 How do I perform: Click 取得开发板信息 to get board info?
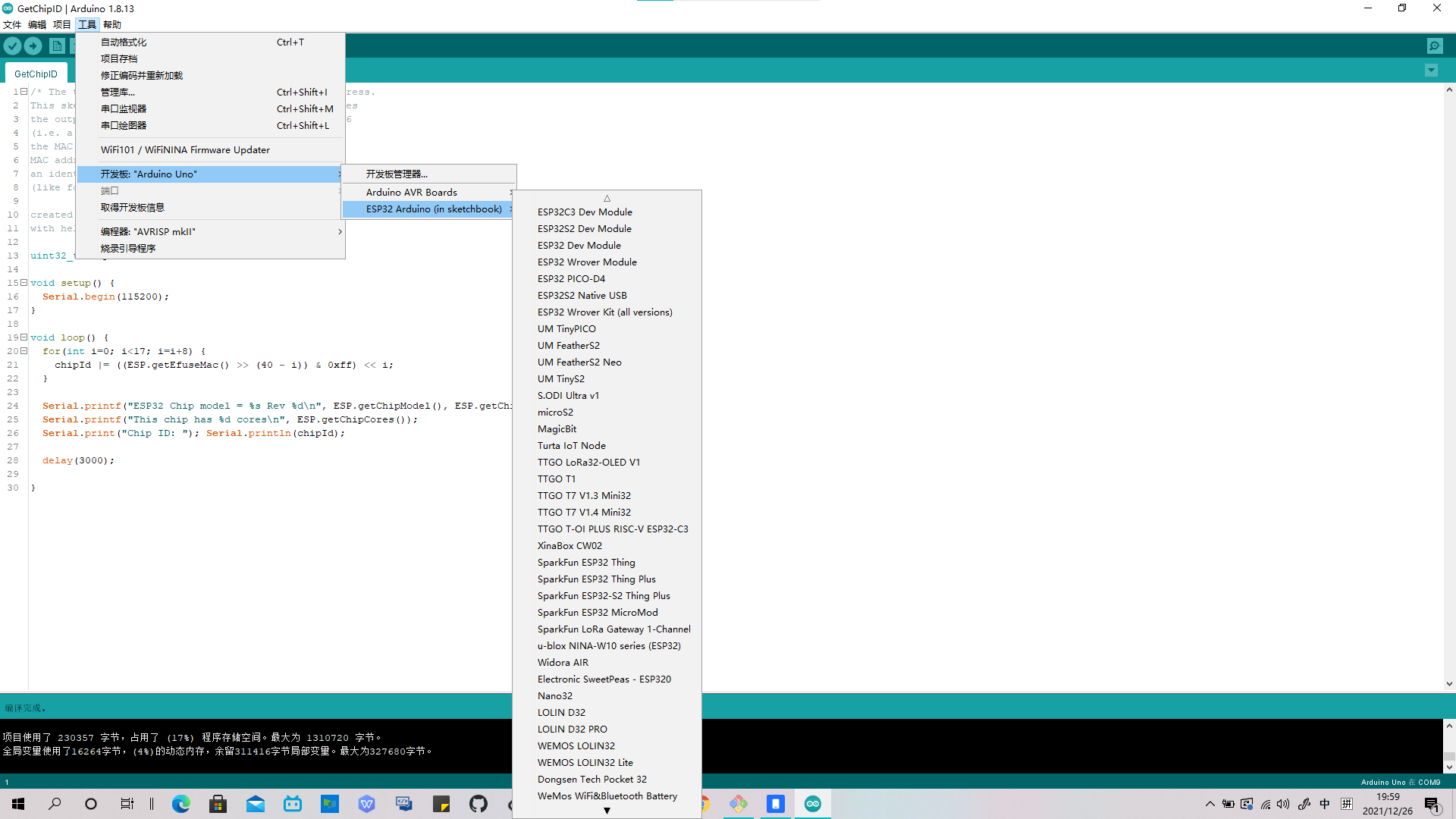pyautogui.click(x=133, y=206)
